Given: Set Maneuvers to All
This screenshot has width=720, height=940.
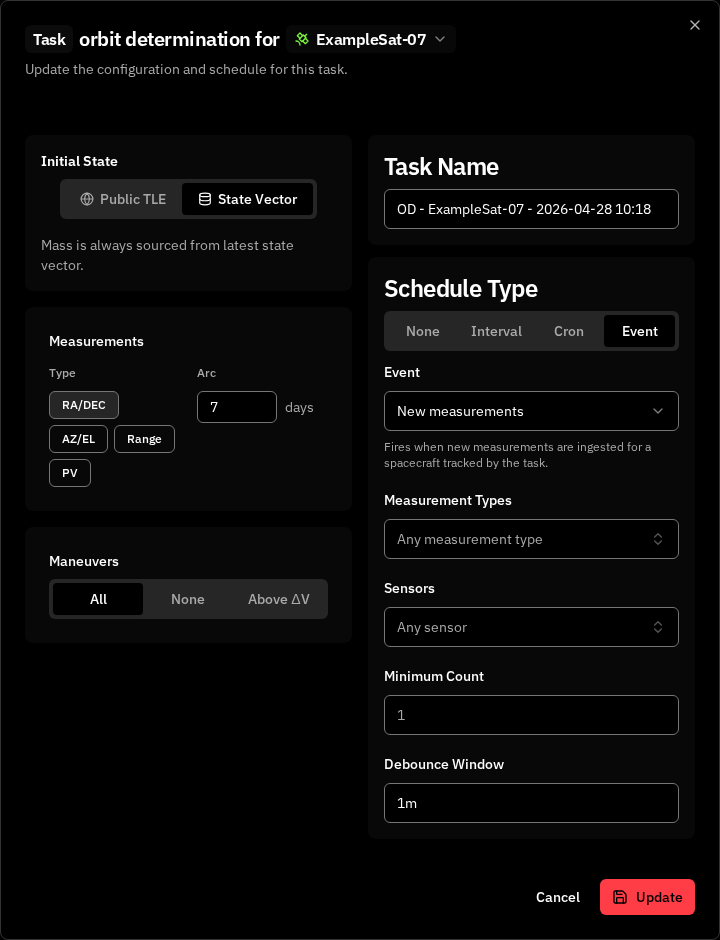Looking at the screenshot, I should point(98,599).
